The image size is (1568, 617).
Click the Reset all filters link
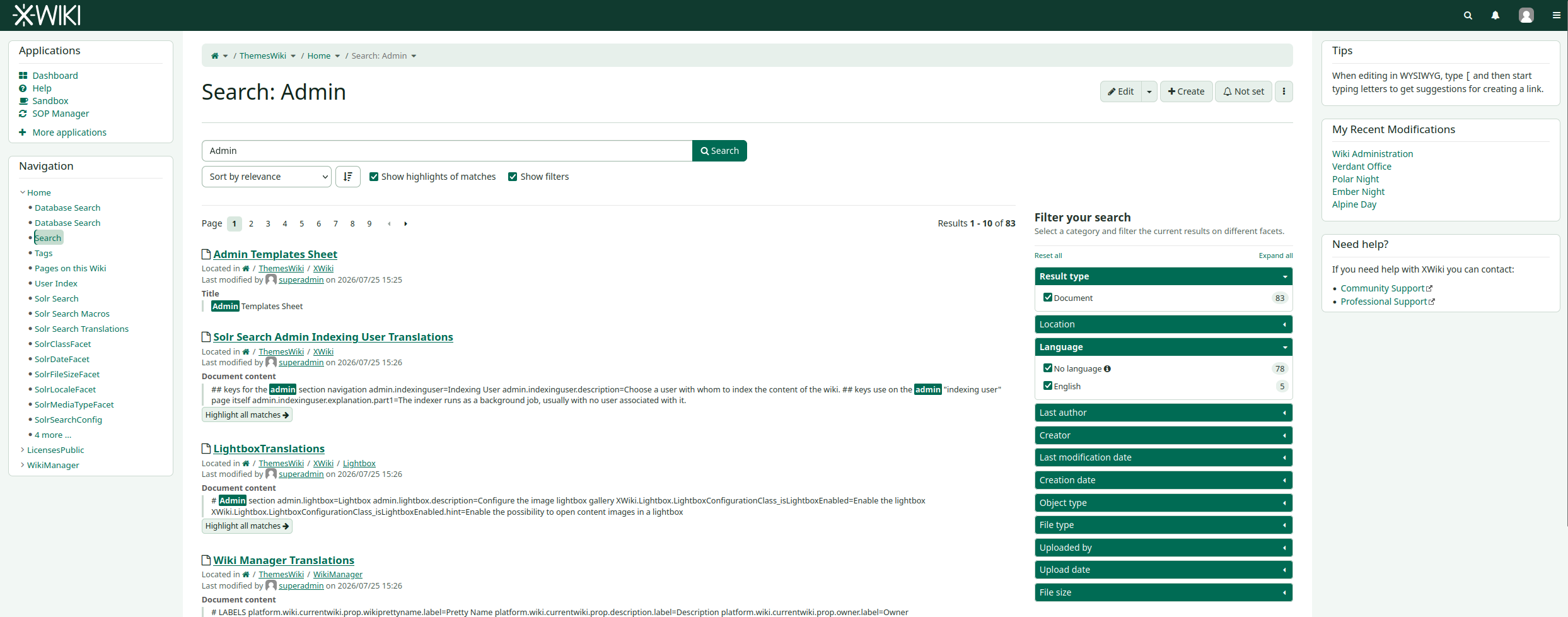tap(1048, 256)
